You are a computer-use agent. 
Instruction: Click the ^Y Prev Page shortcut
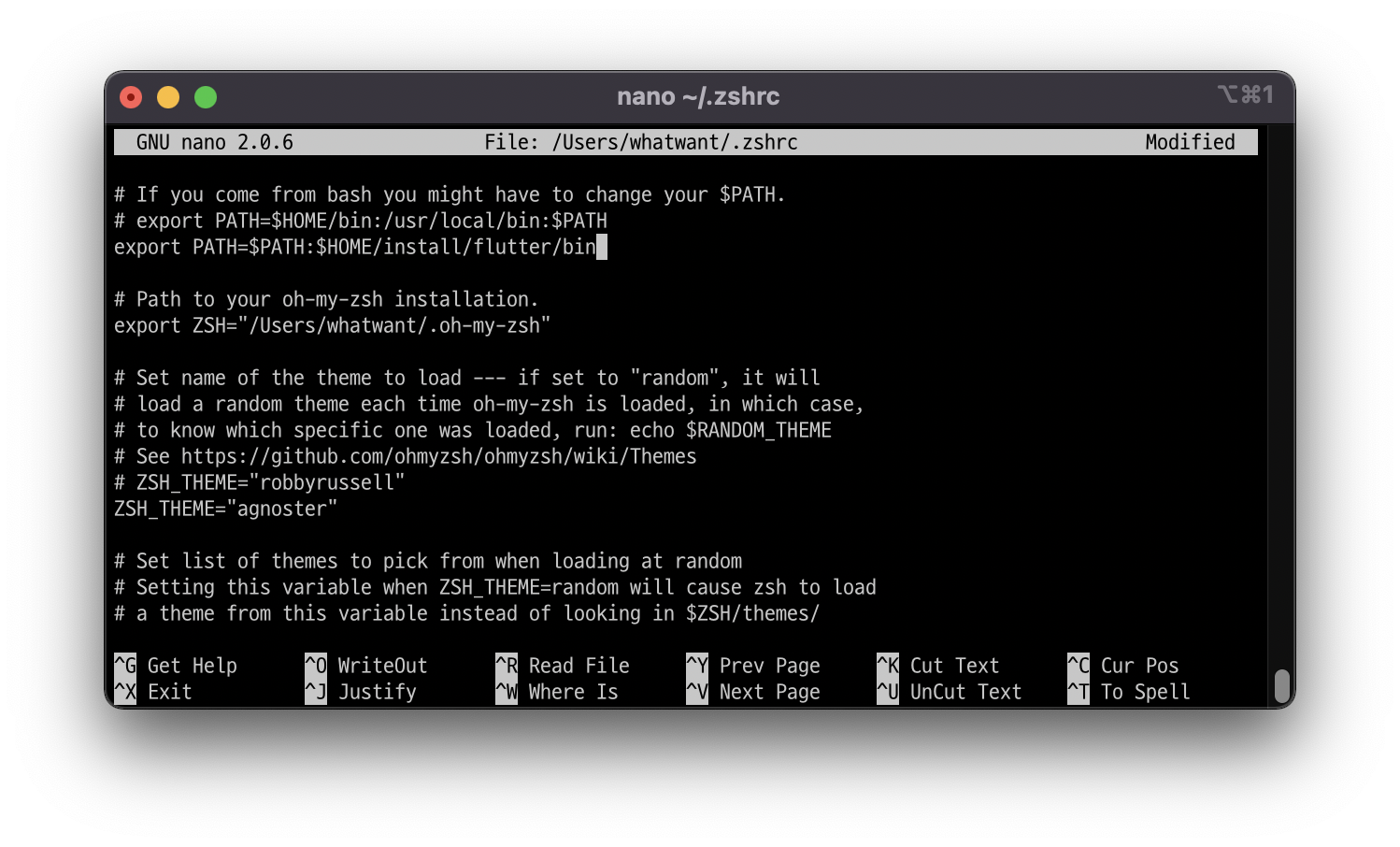(x=753, y=666)
